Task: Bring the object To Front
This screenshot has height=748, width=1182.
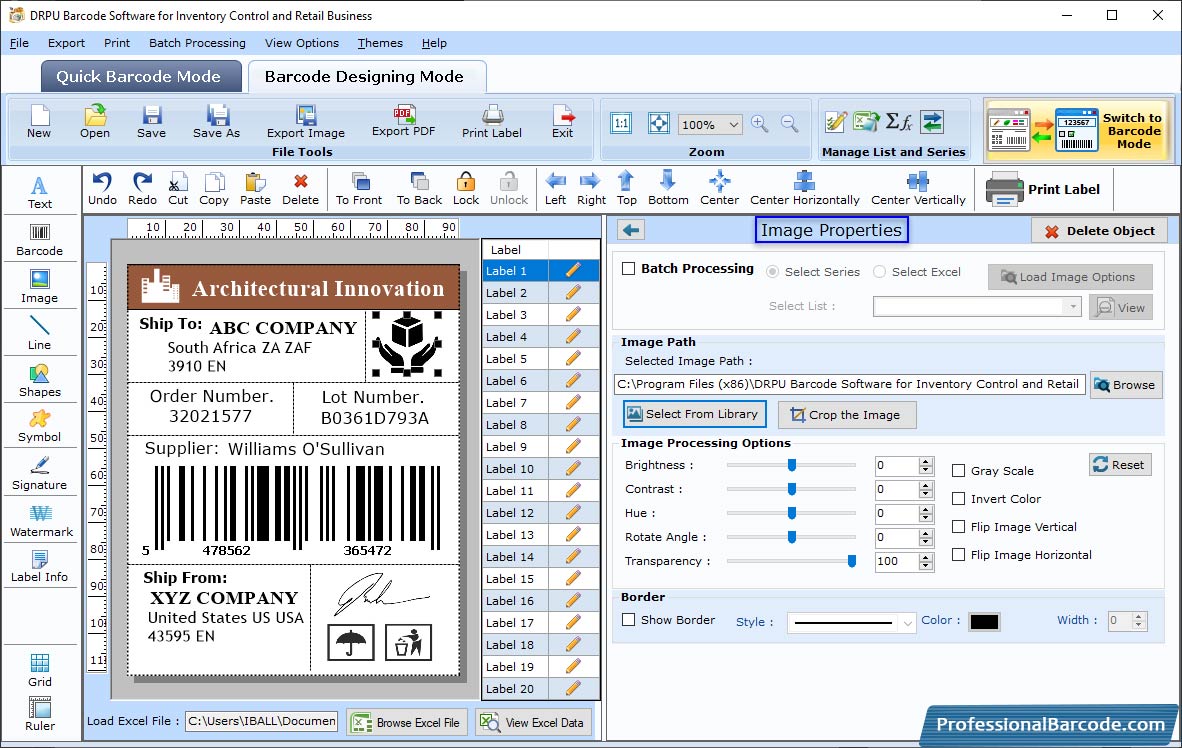Action: click(359, 189)
